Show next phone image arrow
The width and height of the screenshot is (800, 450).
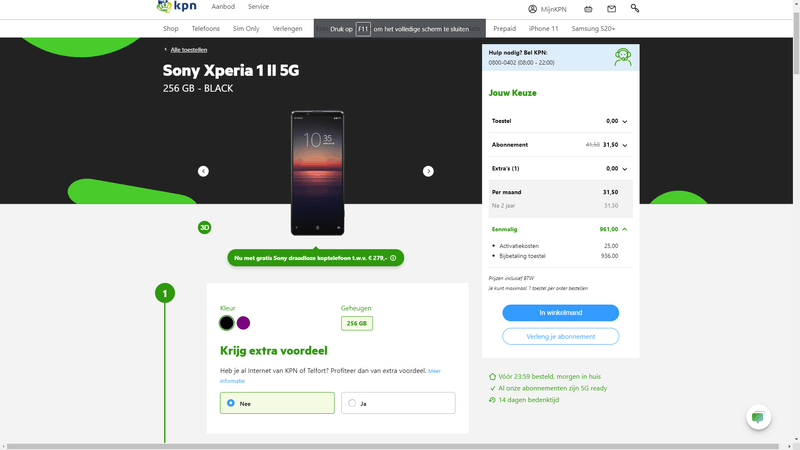click(428, 171)
